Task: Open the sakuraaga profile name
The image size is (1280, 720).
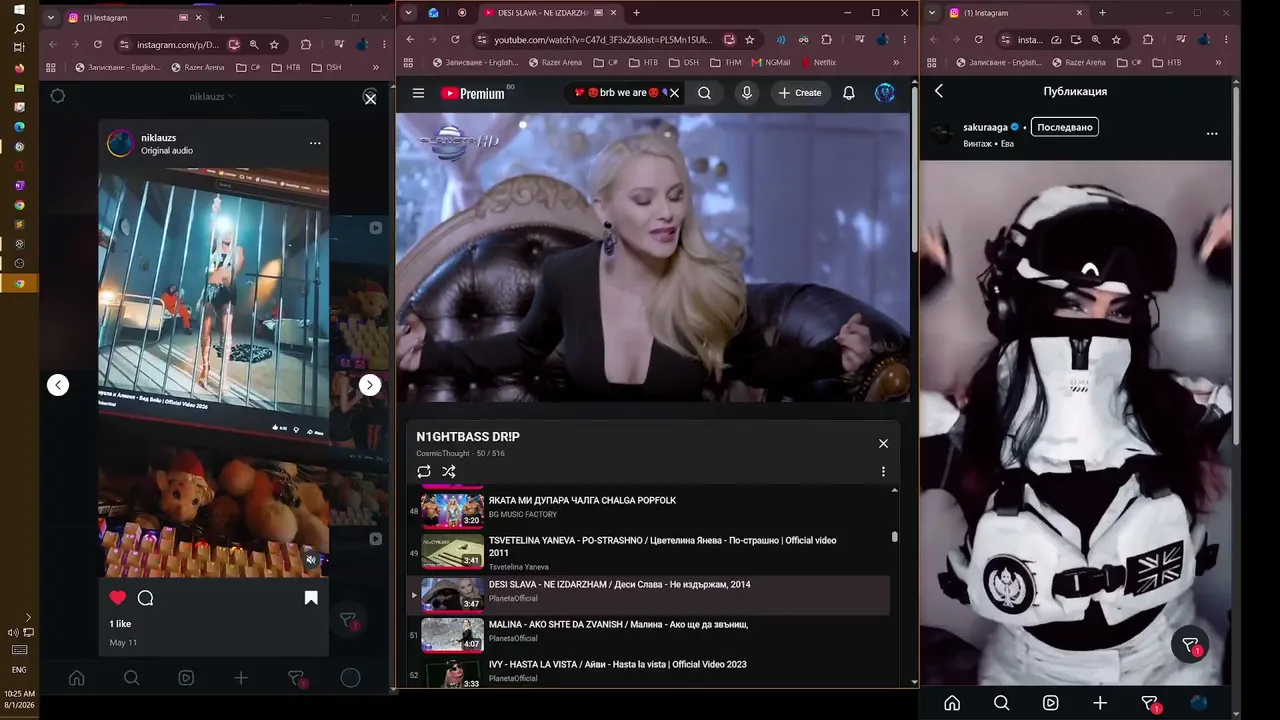Action: click(x=985, y=128)
